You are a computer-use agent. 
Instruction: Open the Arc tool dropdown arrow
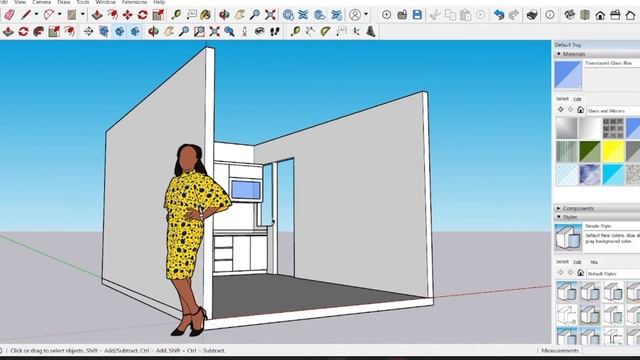point(59,15)
